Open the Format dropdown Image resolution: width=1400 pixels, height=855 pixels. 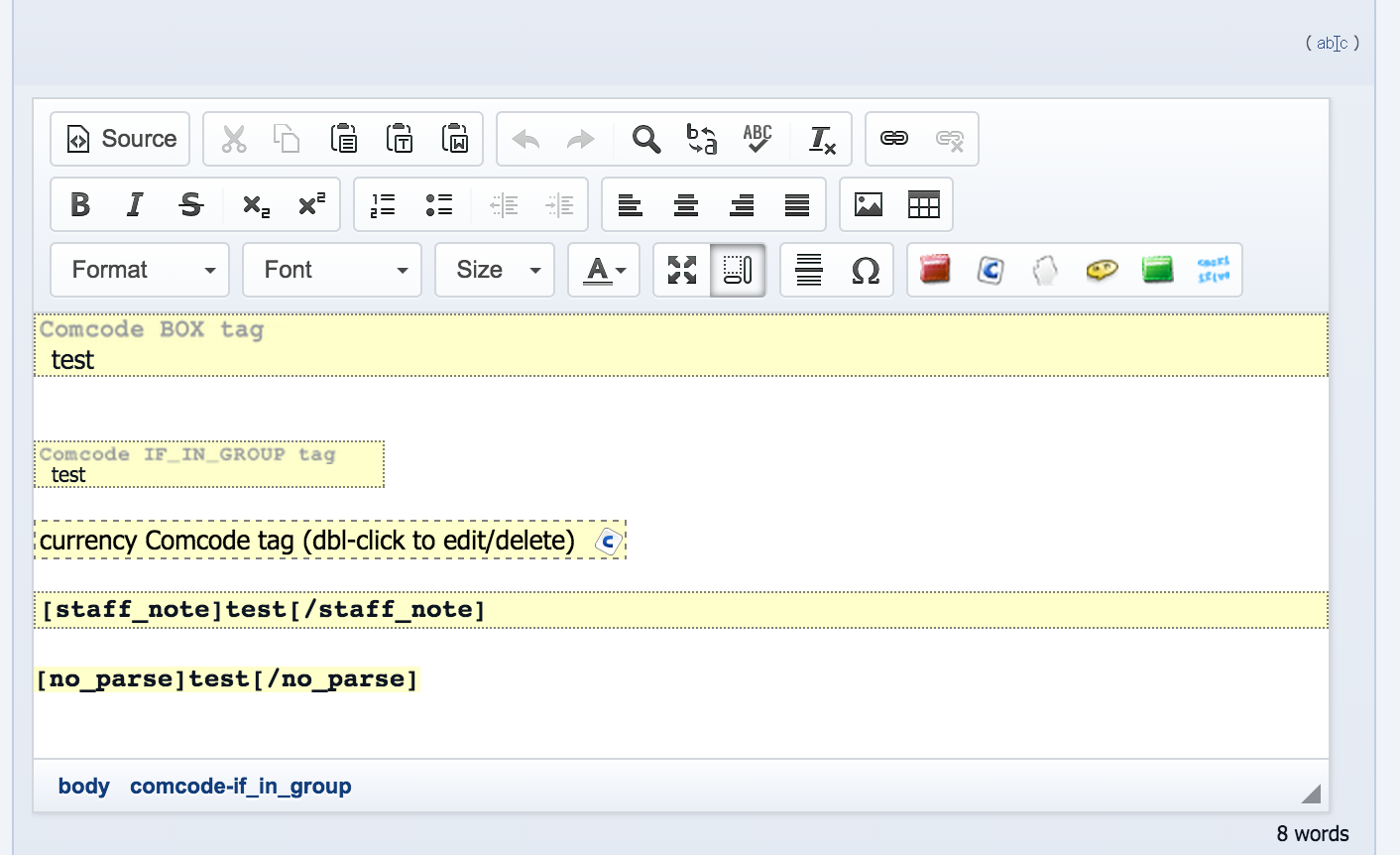pyautogui.click(x=140, y=270)
